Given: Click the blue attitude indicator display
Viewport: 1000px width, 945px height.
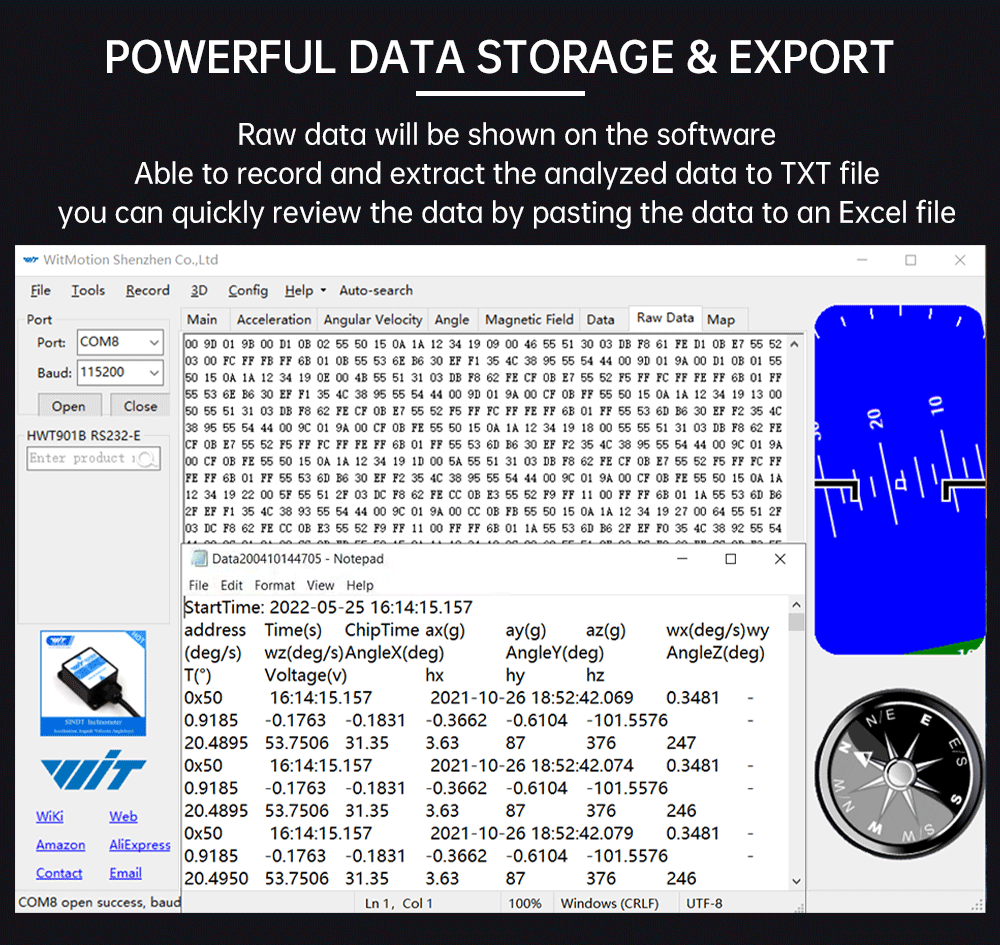Looking at the screenshot, I should click(x=900, y=480).
